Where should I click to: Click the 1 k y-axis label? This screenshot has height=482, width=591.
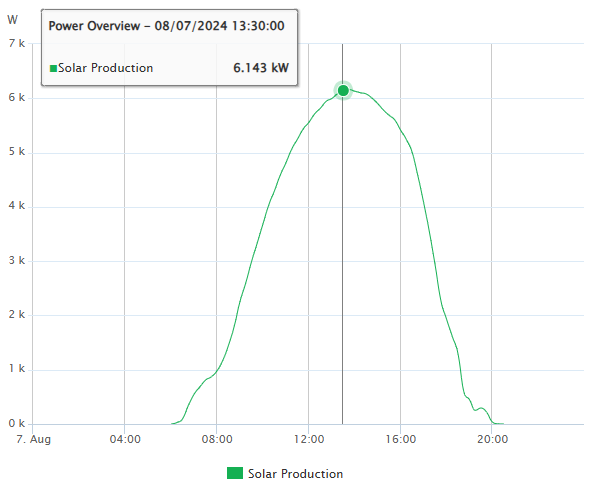[17, 368]
